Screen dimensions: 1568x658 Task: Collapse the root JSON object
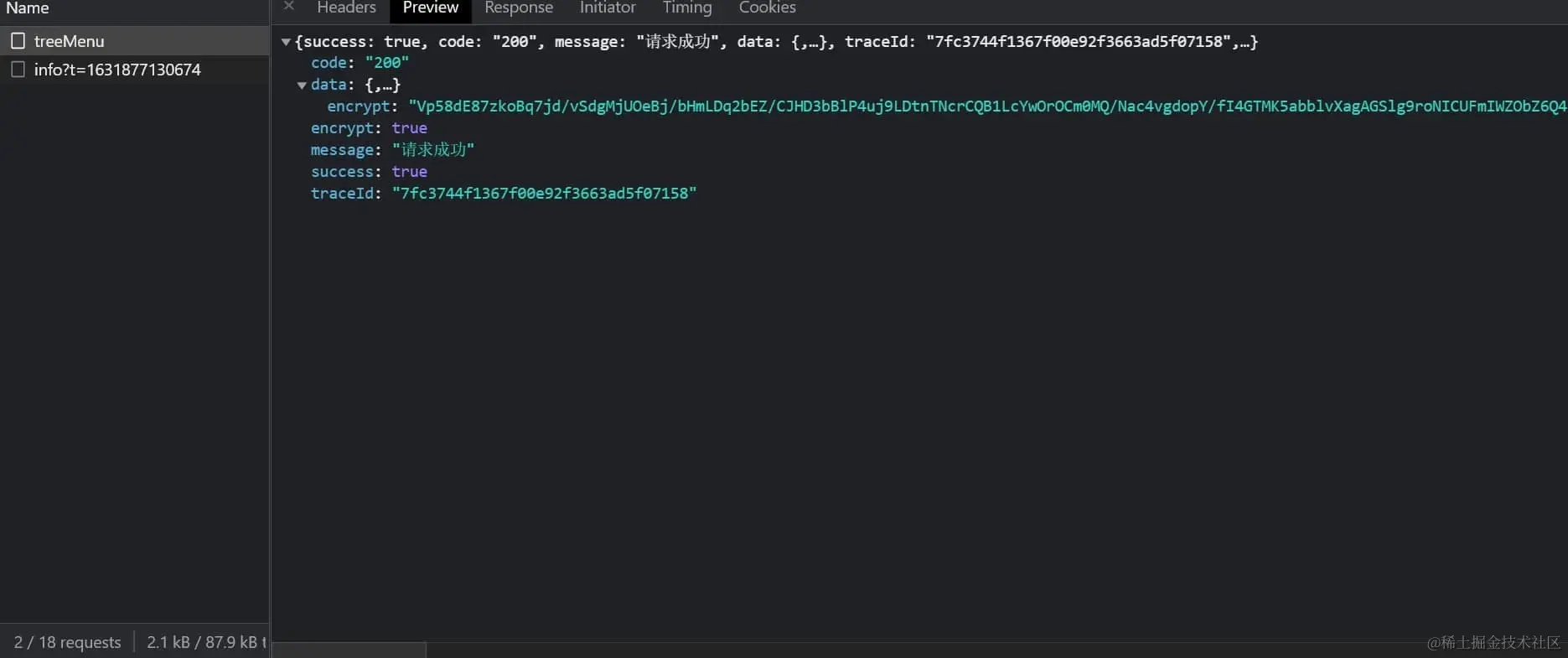pos(286,42)
